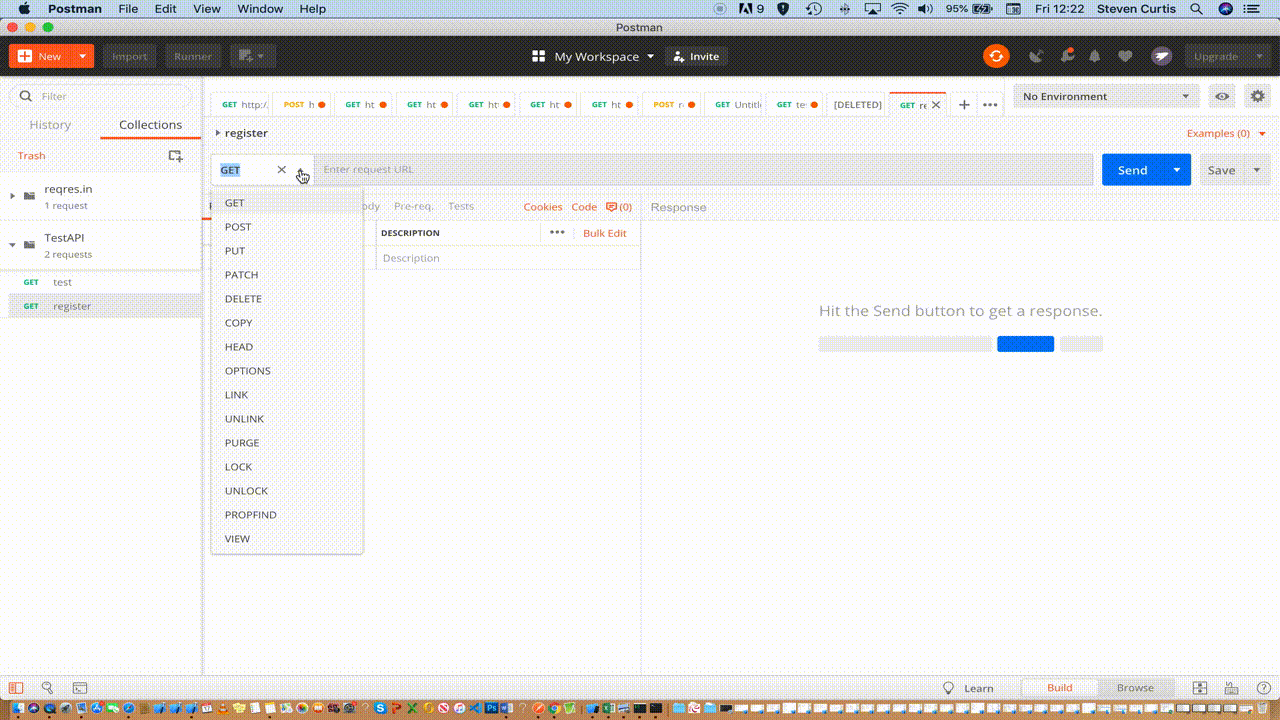Expand the Save button dropdown arrow

(x=1257, y=170)
